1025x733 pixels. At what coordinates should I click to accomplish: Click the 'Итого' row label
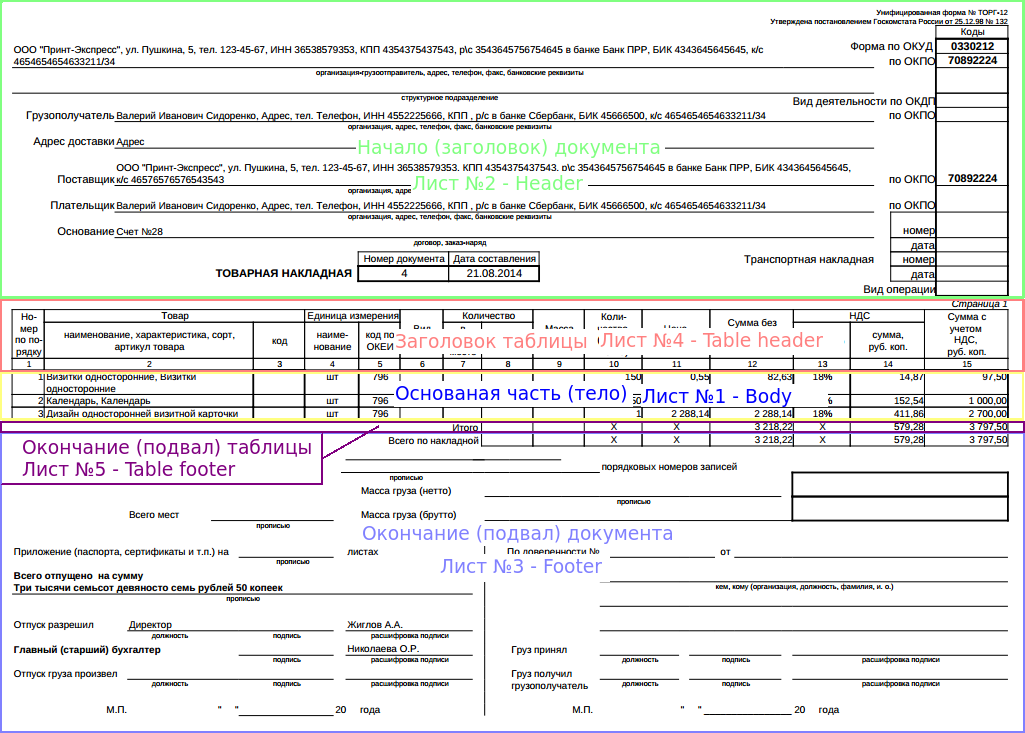(466, 427)
